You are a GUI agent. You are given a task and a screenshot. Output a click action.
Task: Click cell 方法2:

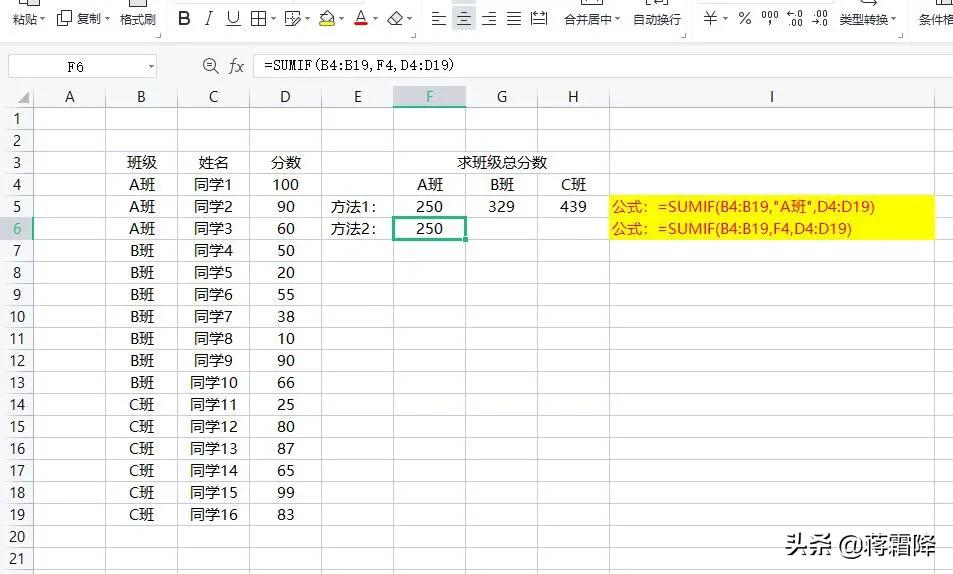[x=357, y=229]
